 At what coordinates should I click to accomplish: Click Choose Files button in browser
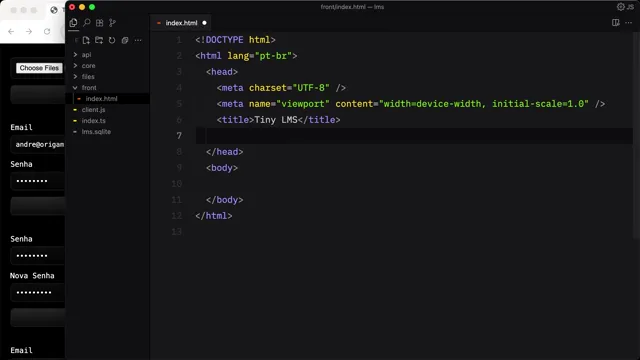[39, 68]
